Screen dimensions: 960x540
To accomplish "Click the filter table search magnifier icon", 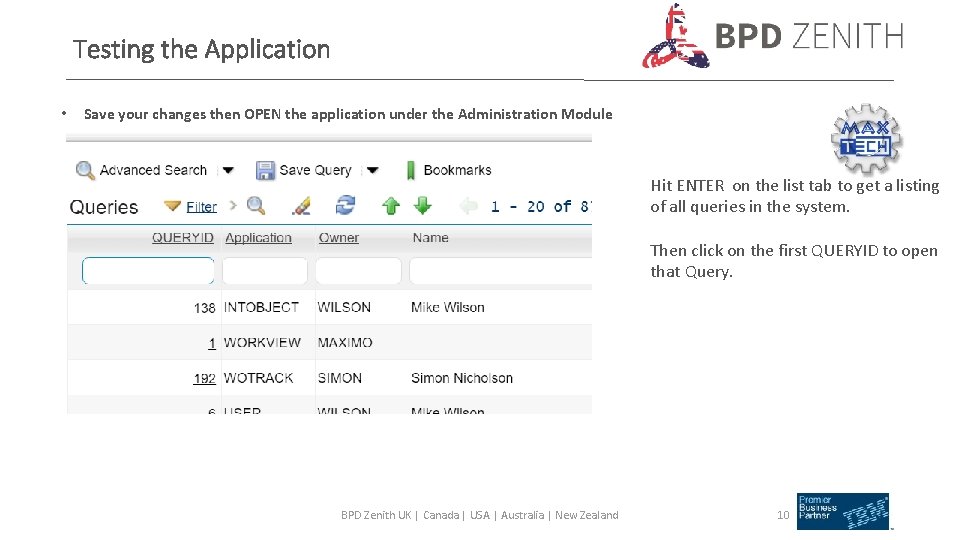I will [256, 206].
